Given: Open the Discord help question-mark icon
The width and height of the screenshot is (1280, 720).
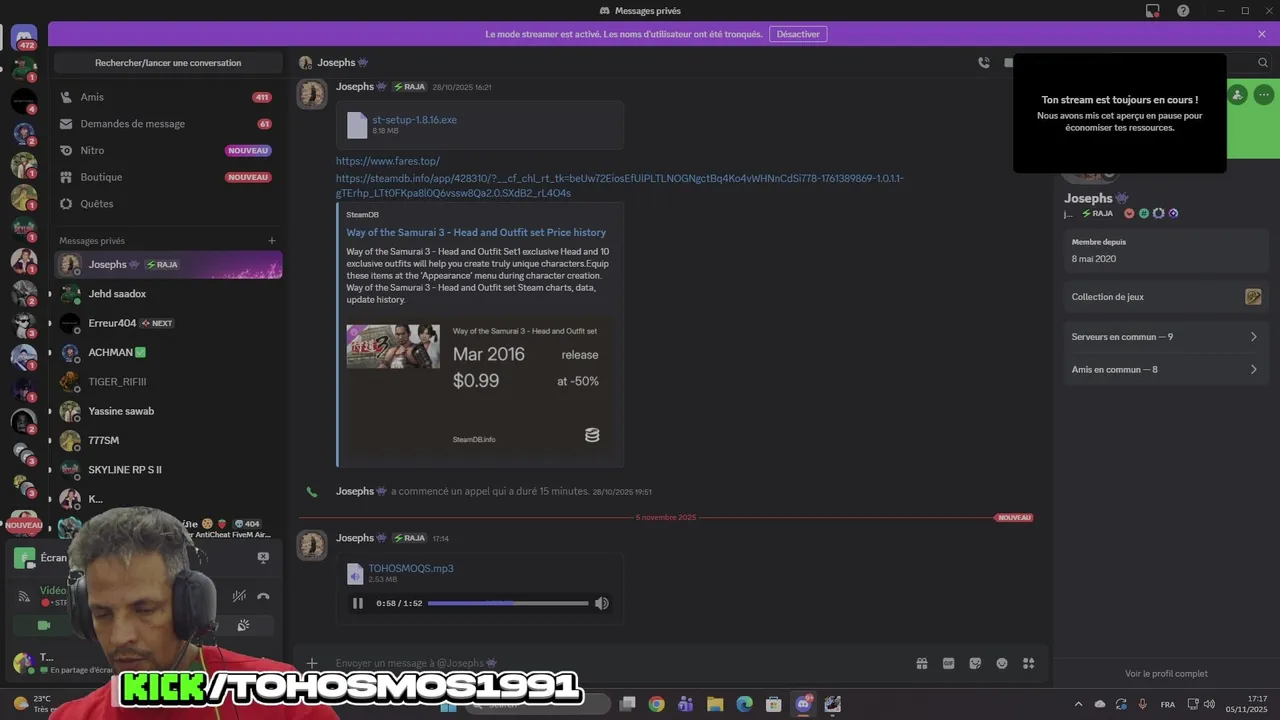Looking at the screenshot, I should [1184, 11].
